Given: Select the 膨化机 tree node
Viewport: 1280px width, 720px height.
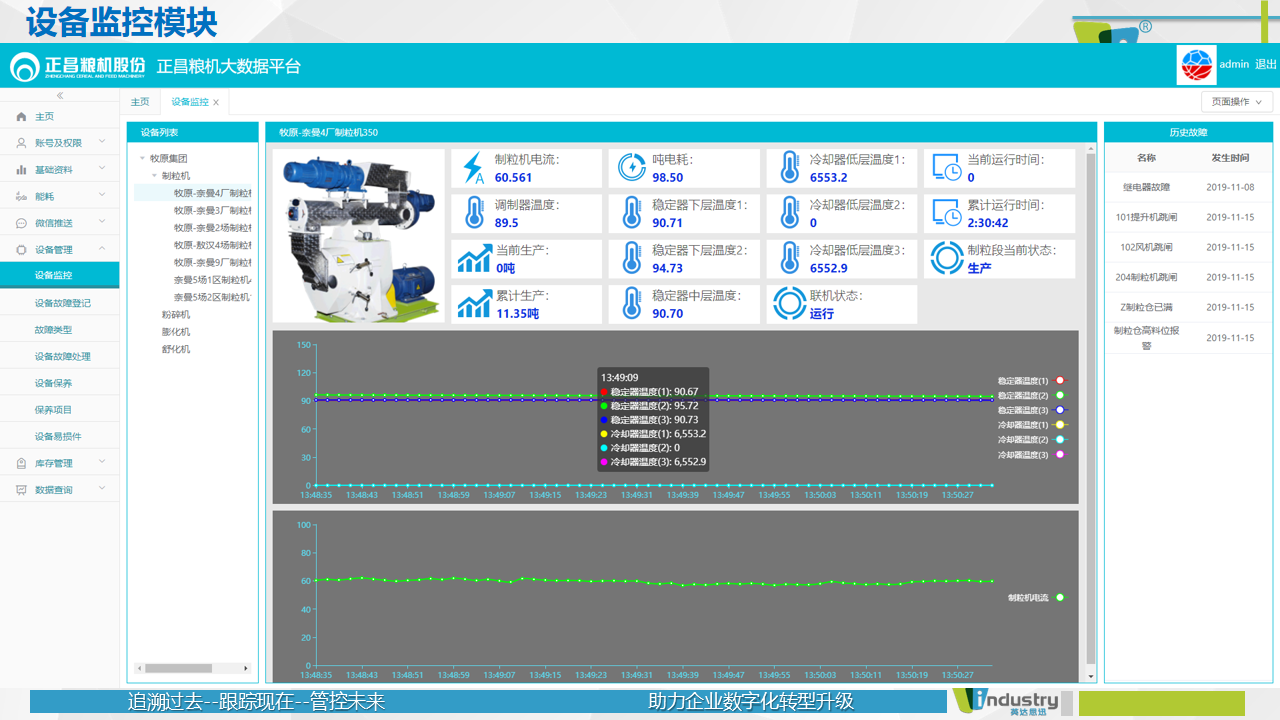Looking at the screenshot, I should tap(176, 332).
